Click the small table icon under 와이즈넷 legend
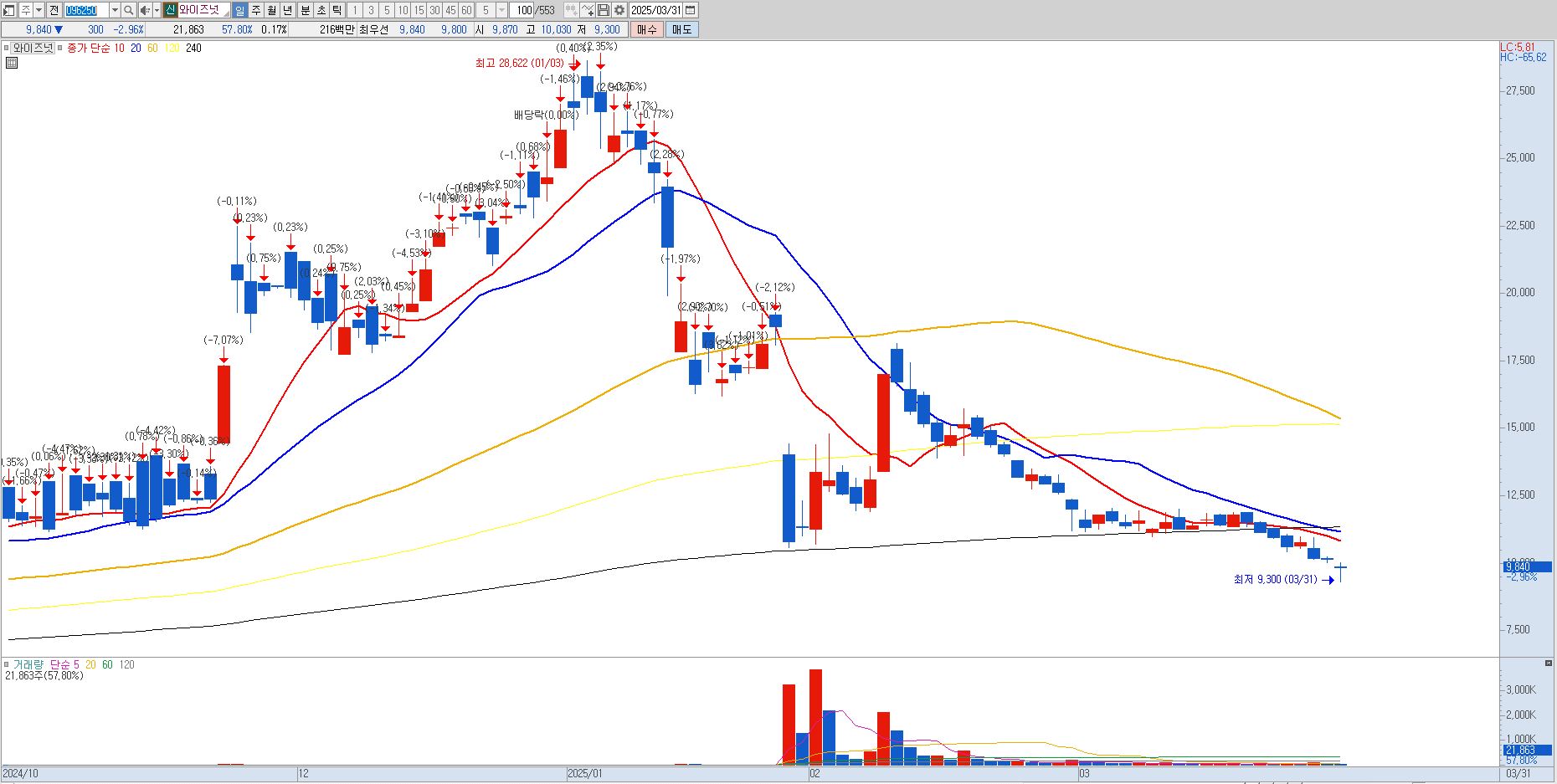This screenshot has height=784, width=1557. [x=11, y=63]
